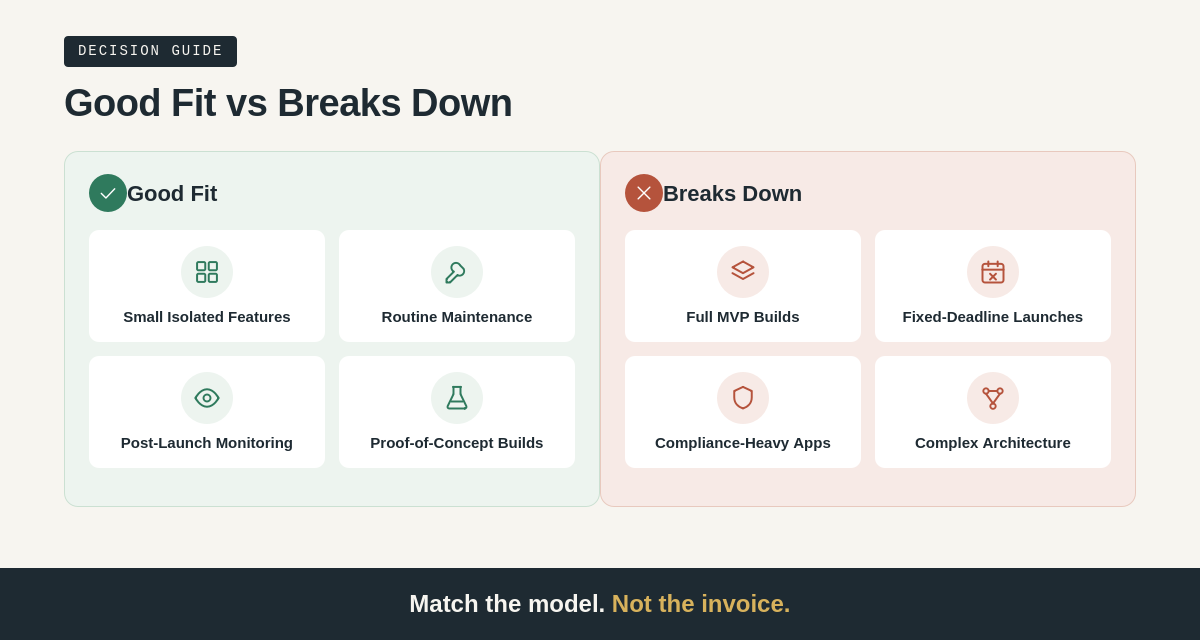The image size is (1200, 640).
Task: Select the Complex Architecture card label
Action: click(993, 443)
